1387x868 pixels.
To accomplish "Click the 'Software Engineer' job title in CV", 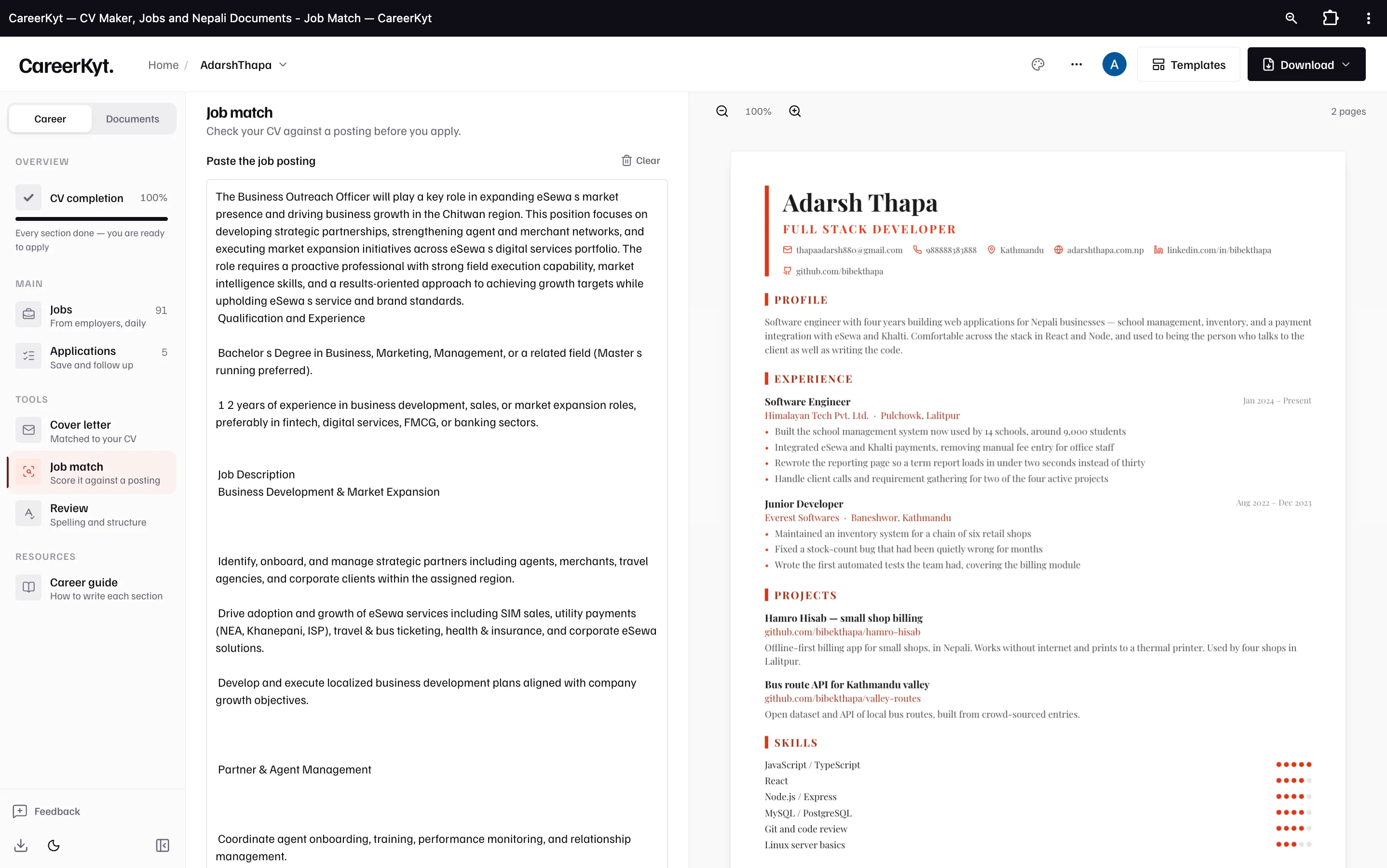I will [x=807, y=402].
